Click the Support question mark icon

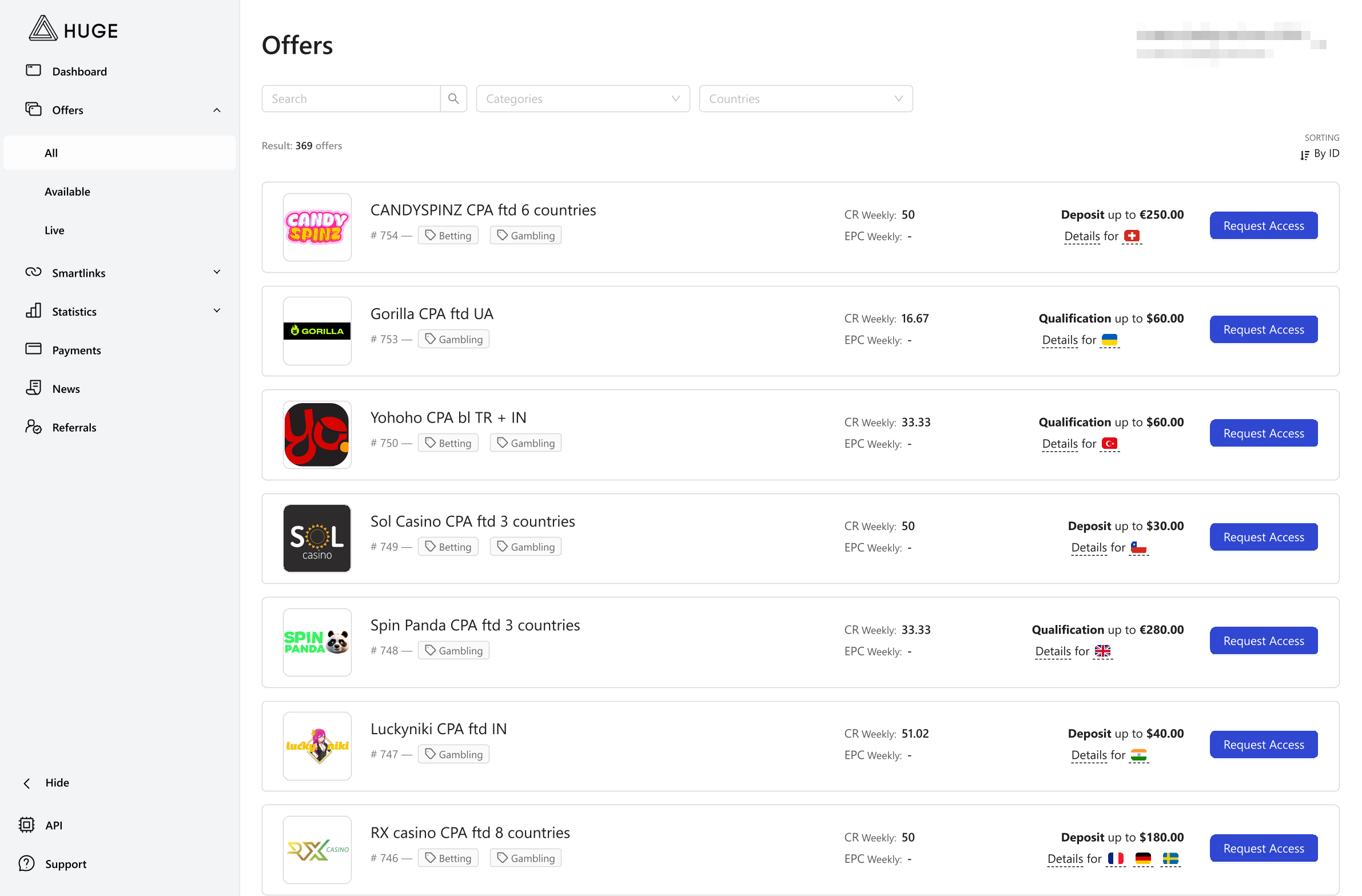[x=26, y=863]
